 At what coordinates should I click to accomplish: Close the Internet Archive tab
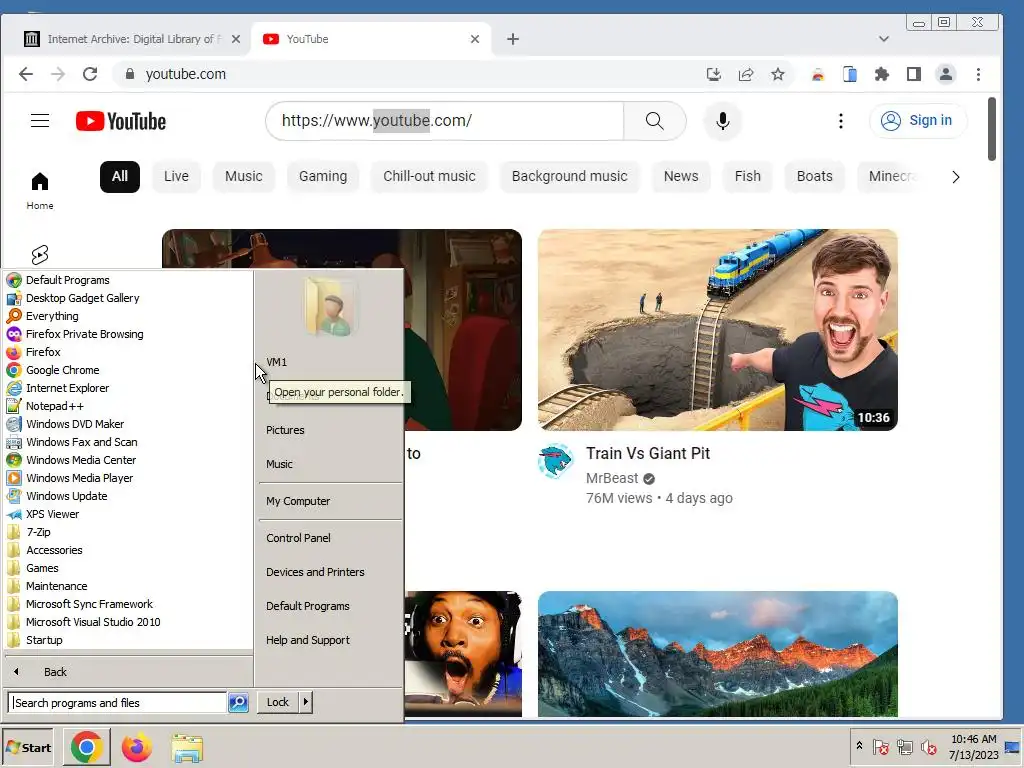point(236,39)
